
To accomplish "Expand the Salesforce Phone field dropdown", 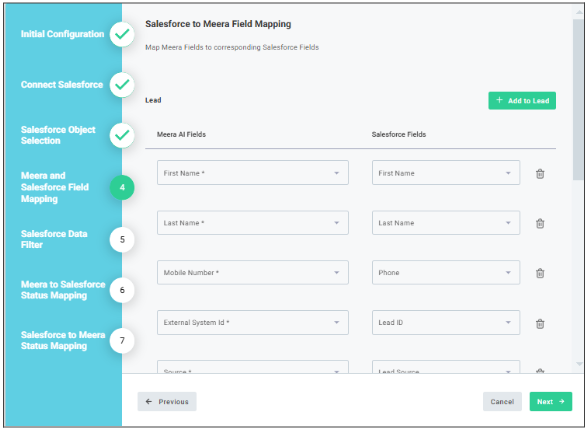I will [446, 273].
